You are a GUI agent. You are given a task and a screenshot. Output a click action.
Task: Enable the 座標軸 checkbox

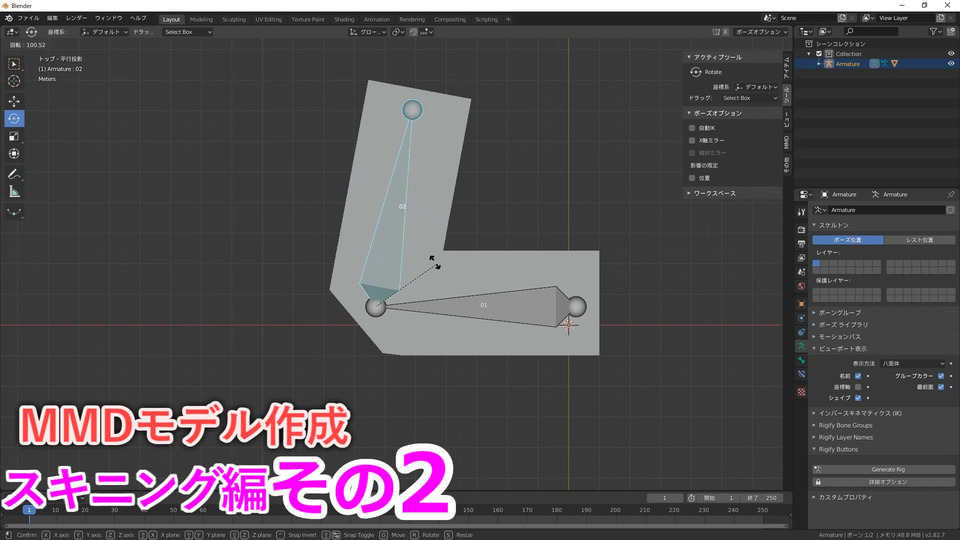[858, 387]
